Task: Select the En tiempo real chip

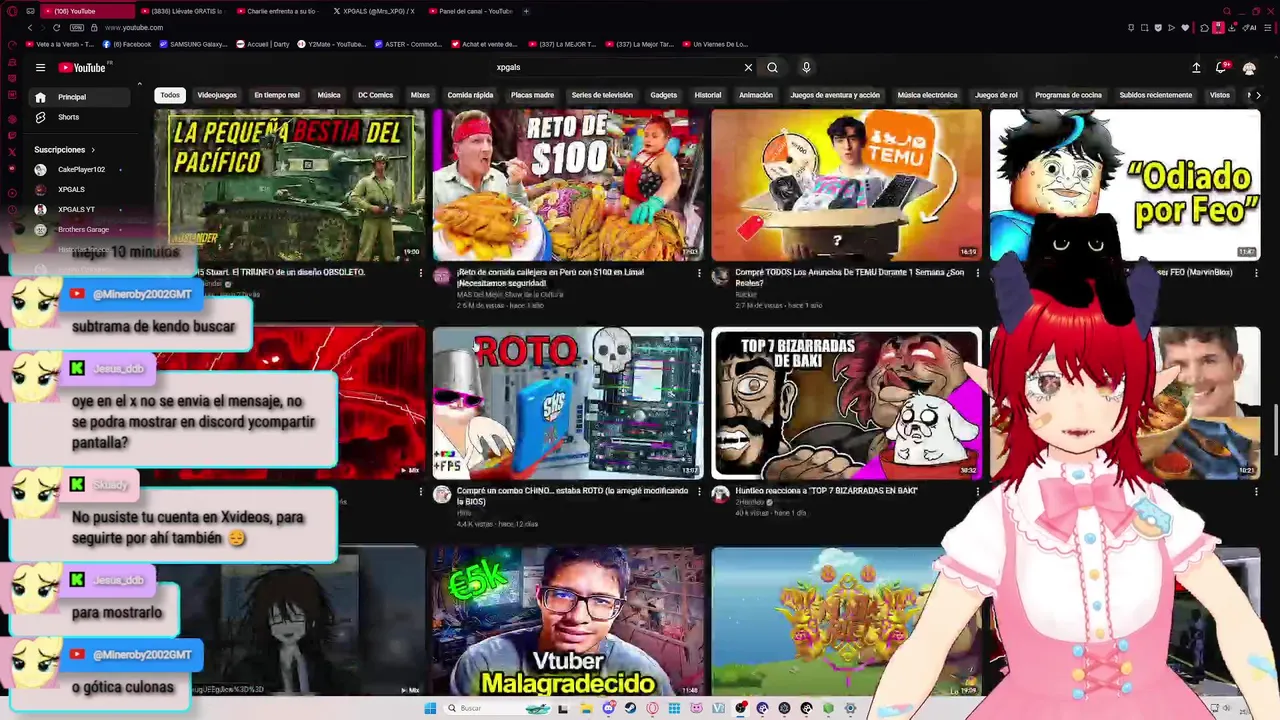Action: pyautogui.click(x=277, y=95)
